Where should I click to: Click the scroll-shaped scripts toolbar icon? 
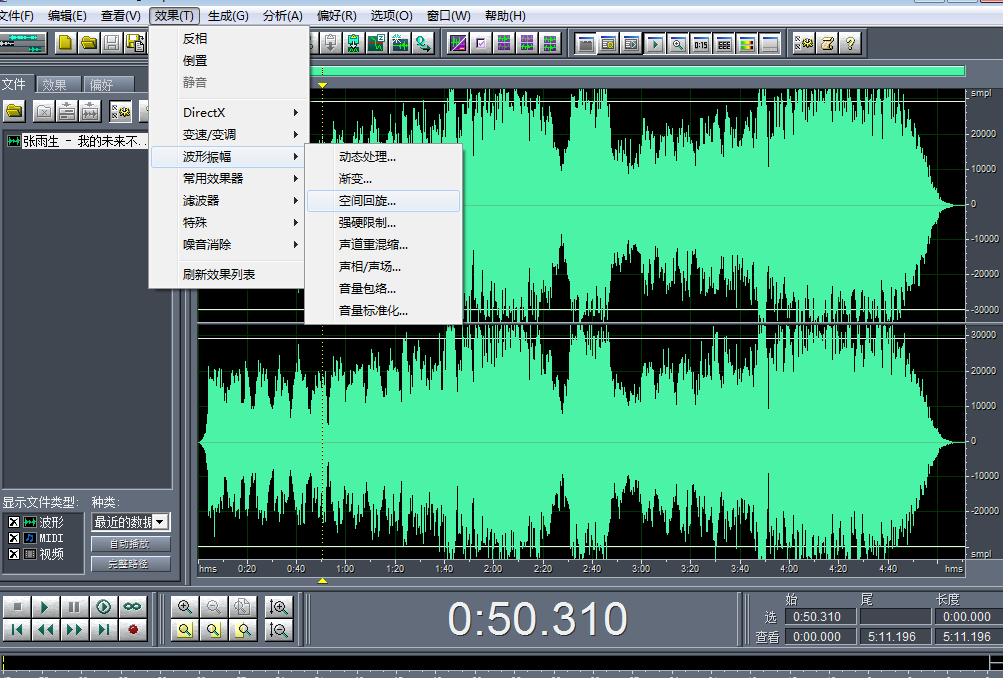[x=827, y=43]
